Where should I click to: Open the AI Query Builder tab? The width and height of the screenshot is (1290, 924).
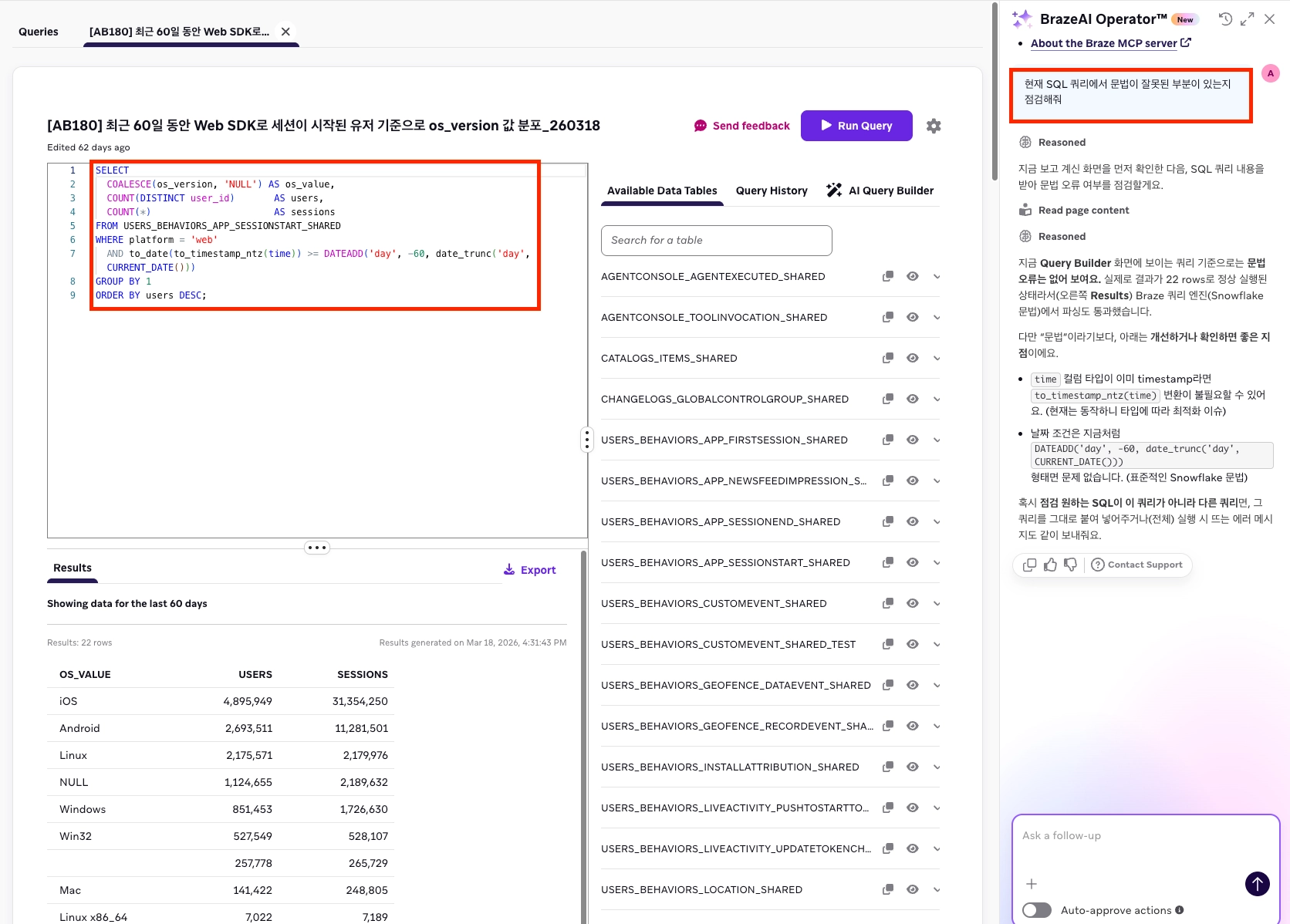tap(880, 191)
